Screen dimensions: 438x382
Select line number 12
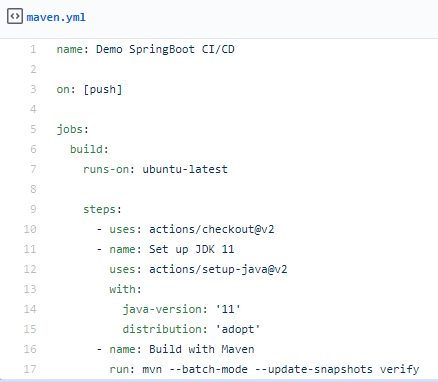[30, 269]
